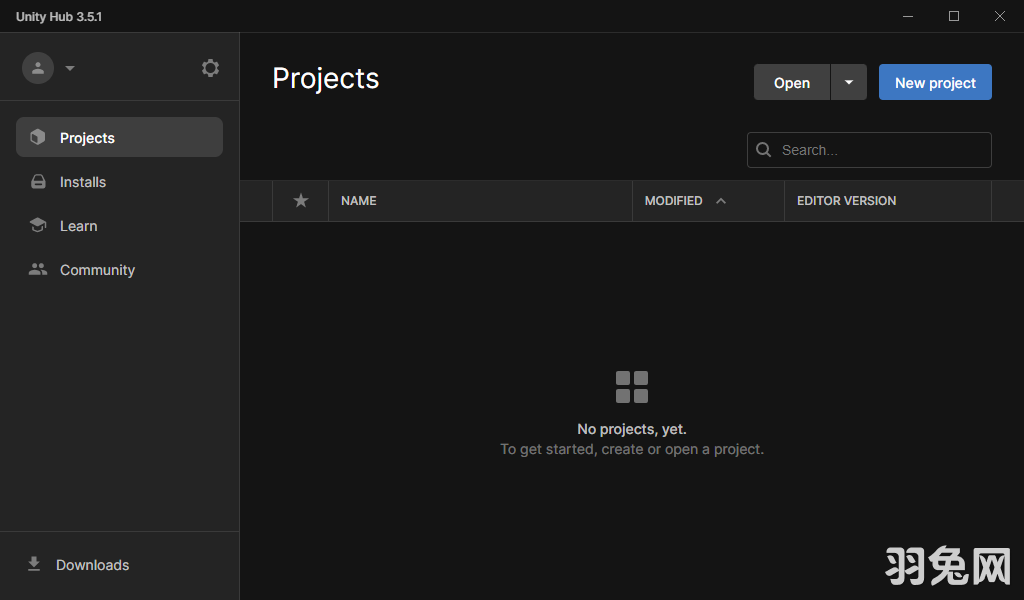The width and height of the screenshot is (1024, 600).
Task: Click the star favorites column header
Action: point(301,201)
